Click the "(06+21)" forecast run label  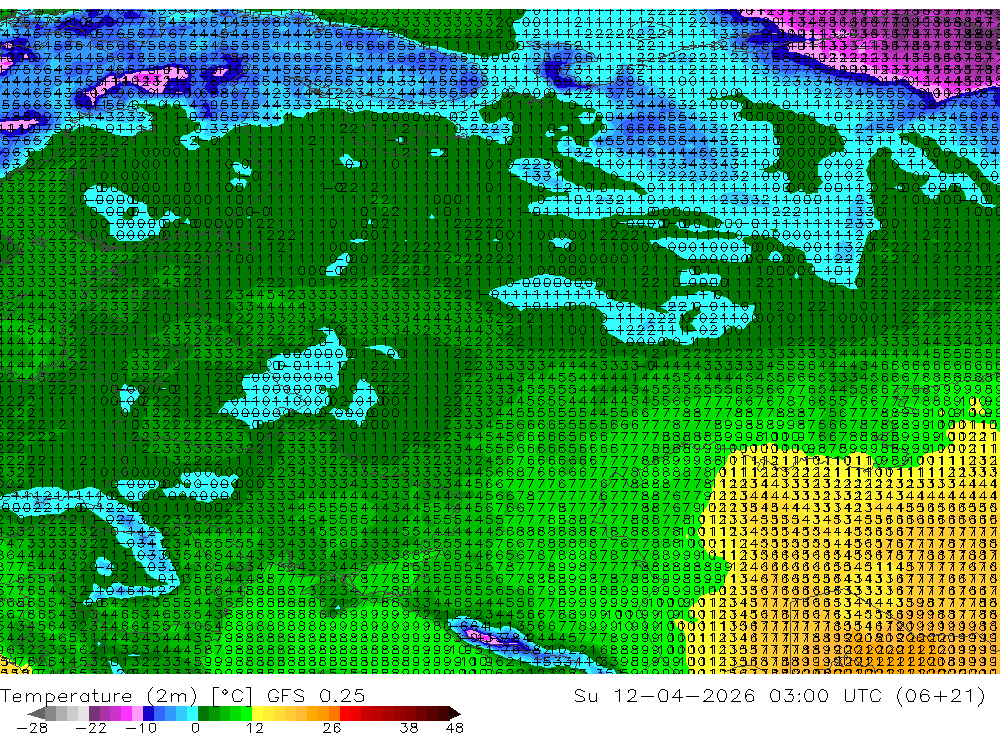coord(941,695)
